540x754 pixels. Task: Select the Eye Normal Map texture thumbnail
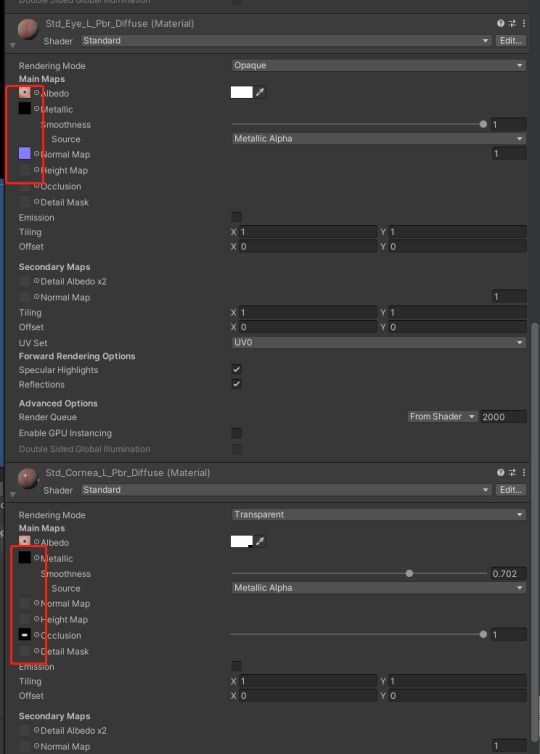pyautogui.click(x=25, y=153)
